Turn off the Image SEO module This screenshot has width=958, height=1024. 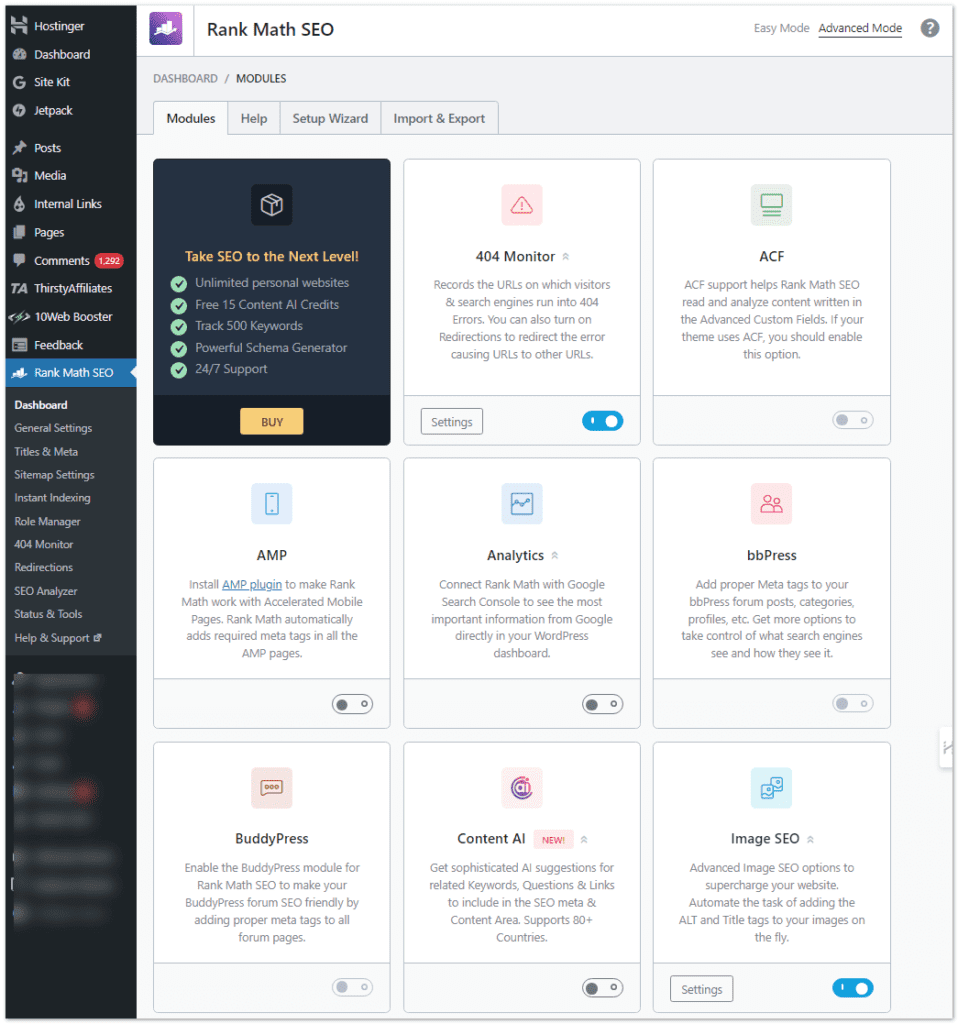click(x=852, y=987)
